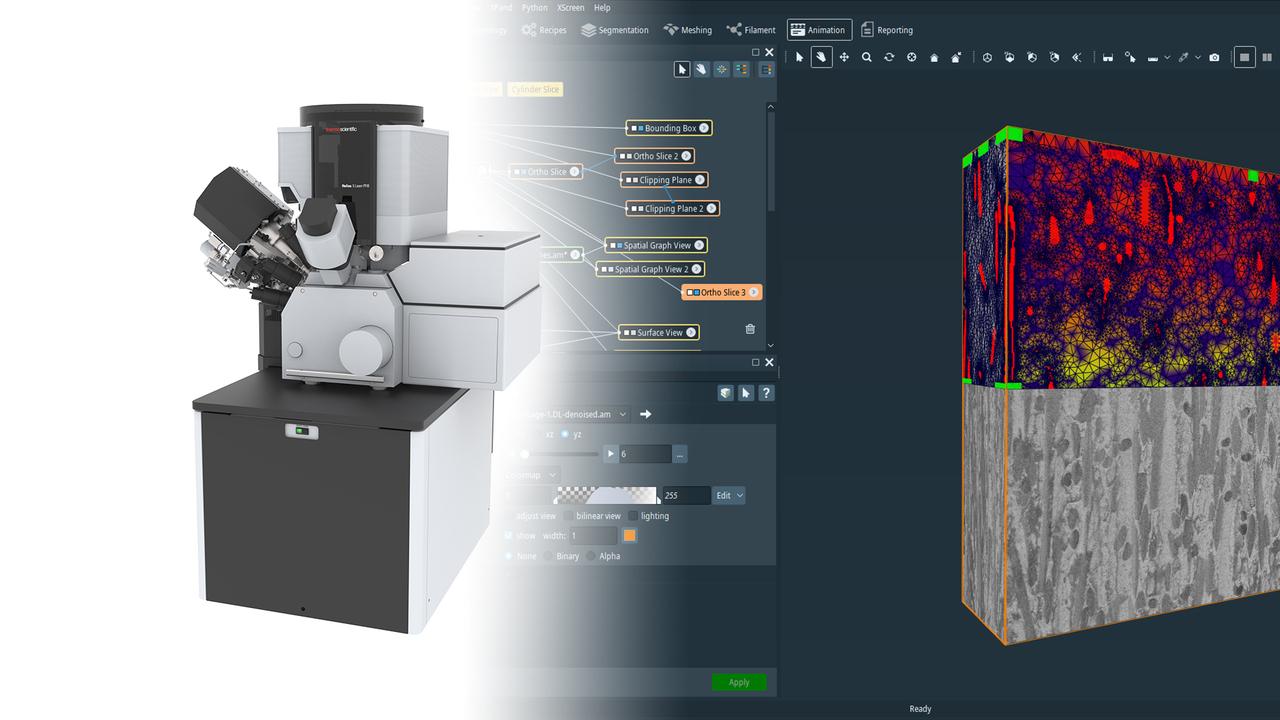The image size is (1280, 720).
Task: Click the trash icon in project view
Action: tap(750, 328)
